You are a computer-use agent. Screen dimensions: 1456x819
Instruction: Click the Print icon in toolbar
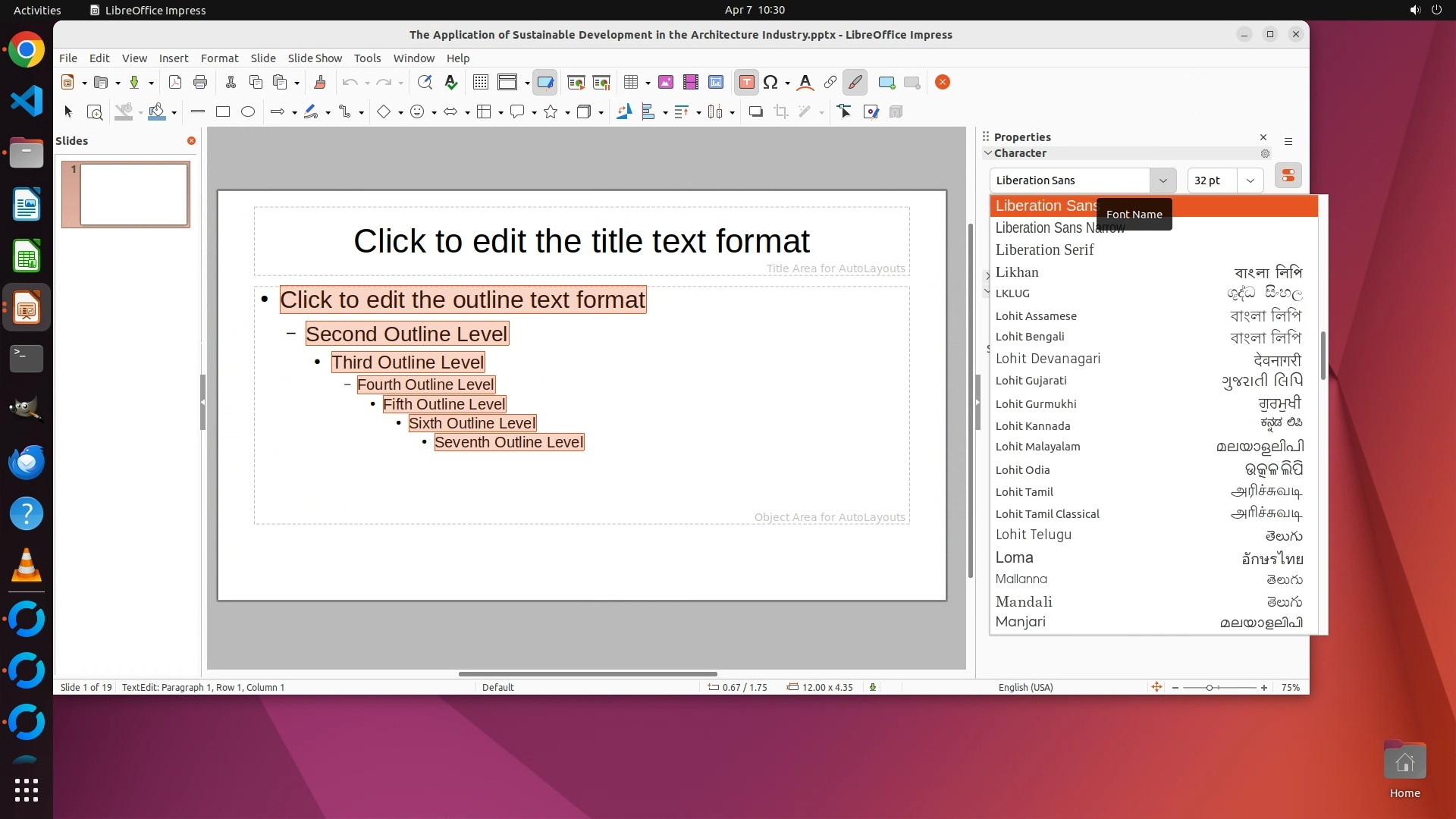pos(200,83)
